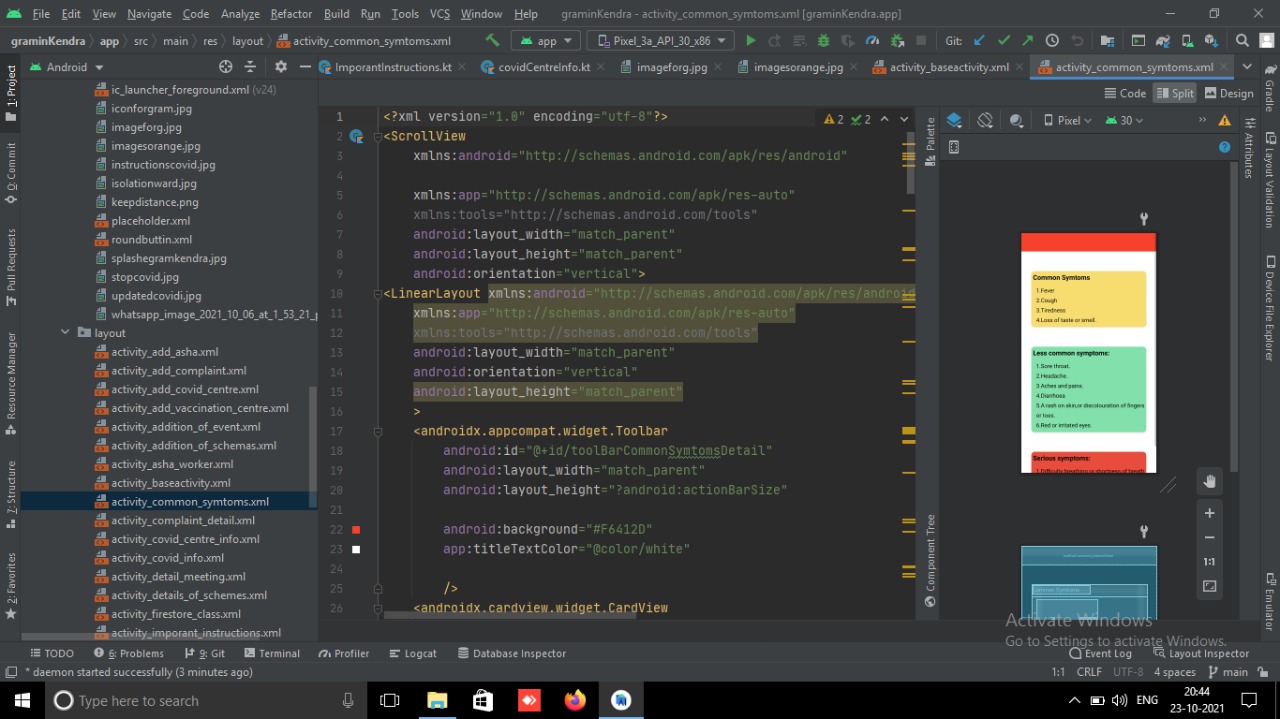Screen dimensions: 1280x719
Task: Open the Git commit checkmark icon
Action: tap(1003, 41)
